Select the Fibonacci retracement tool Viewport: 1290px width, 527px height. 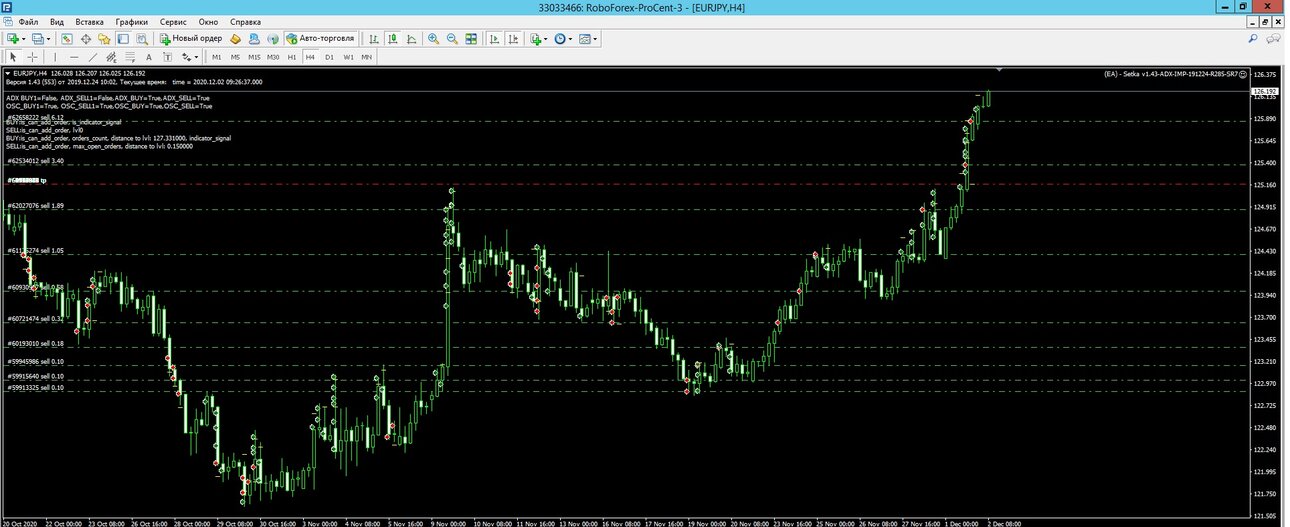[130, 57]
